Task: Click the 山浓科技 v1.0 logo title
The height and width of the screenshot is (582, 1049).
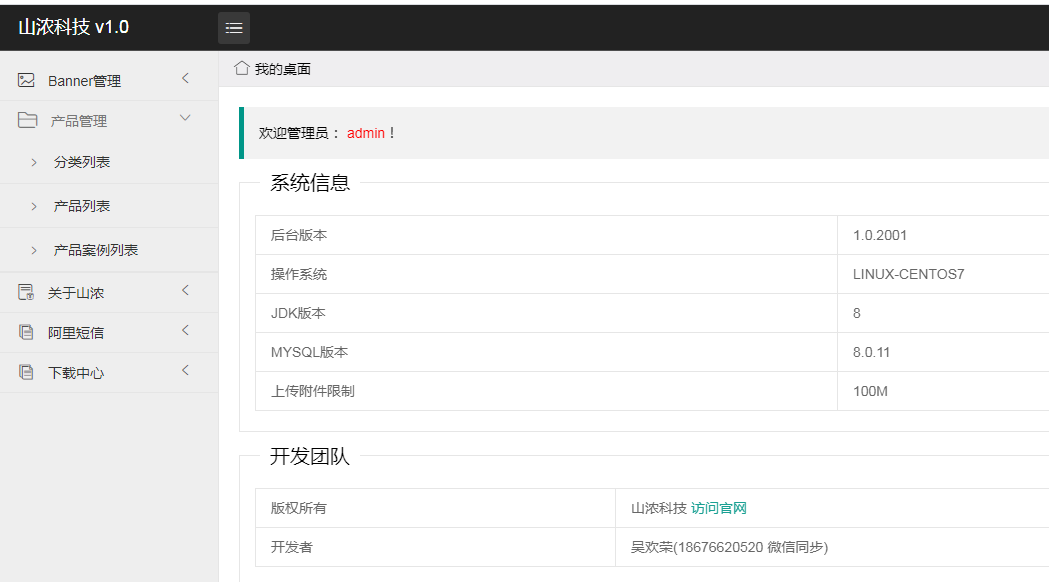Action: click(74, 27)
